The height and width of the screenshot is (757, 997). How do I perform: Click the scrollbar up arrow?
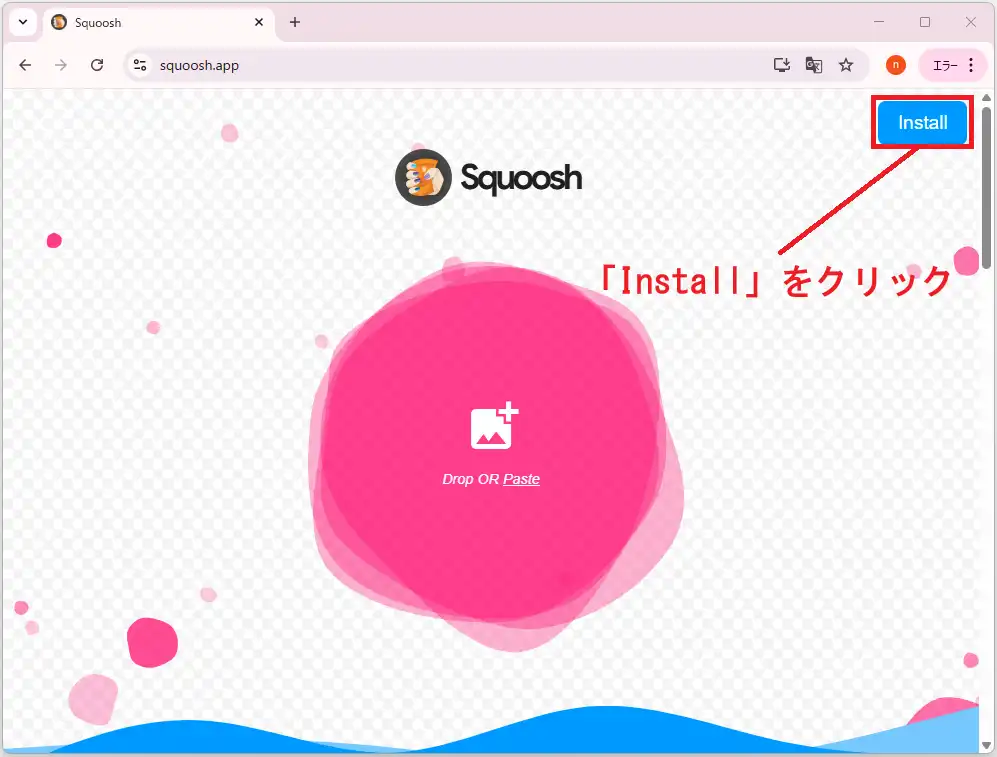[986, 98]
